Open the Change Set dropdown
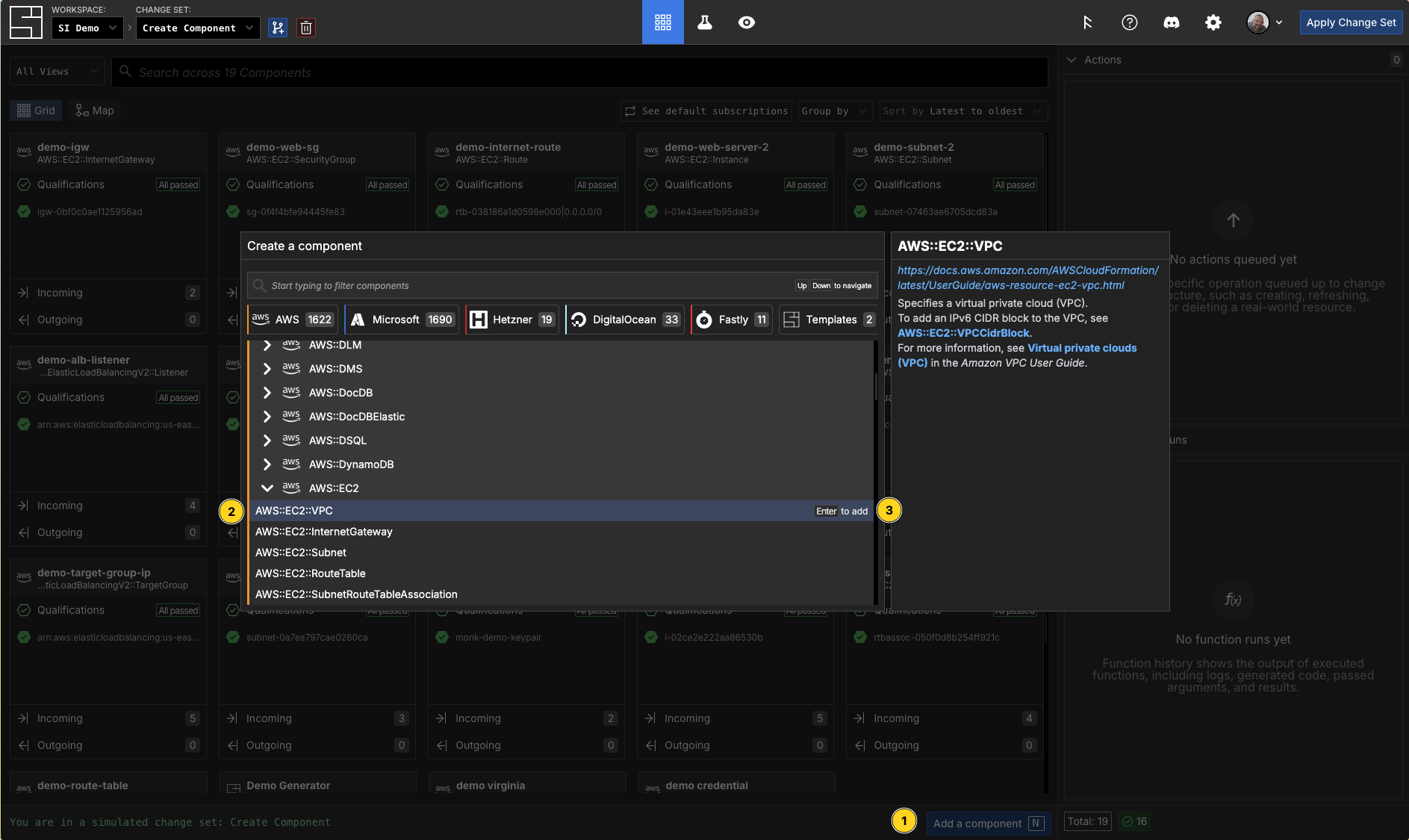 pos(198,28)
